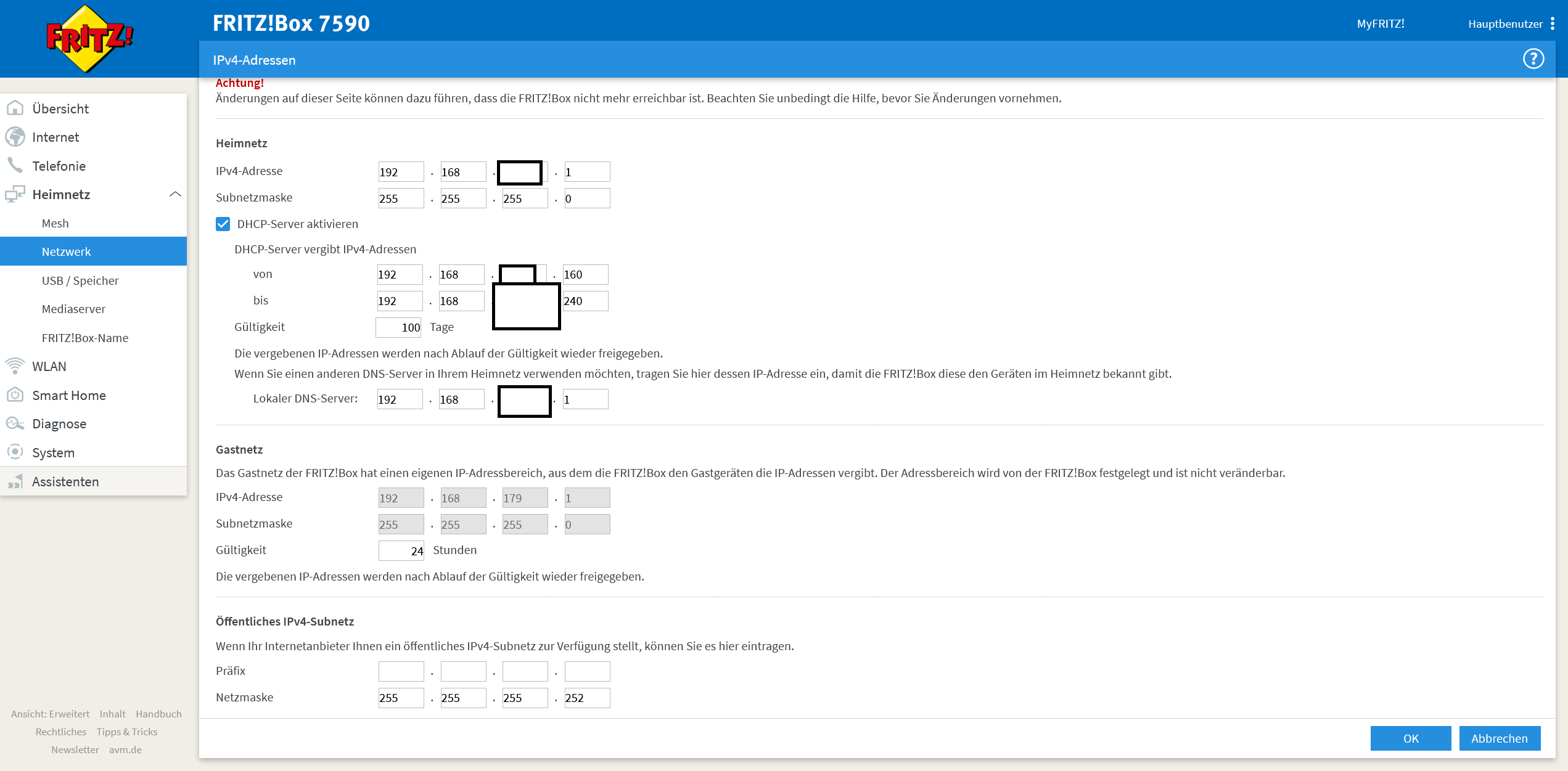Open the Hauptbenutzer three-dot menu
Viewport: 1568px width, 771px height.
click(1552, 23)
